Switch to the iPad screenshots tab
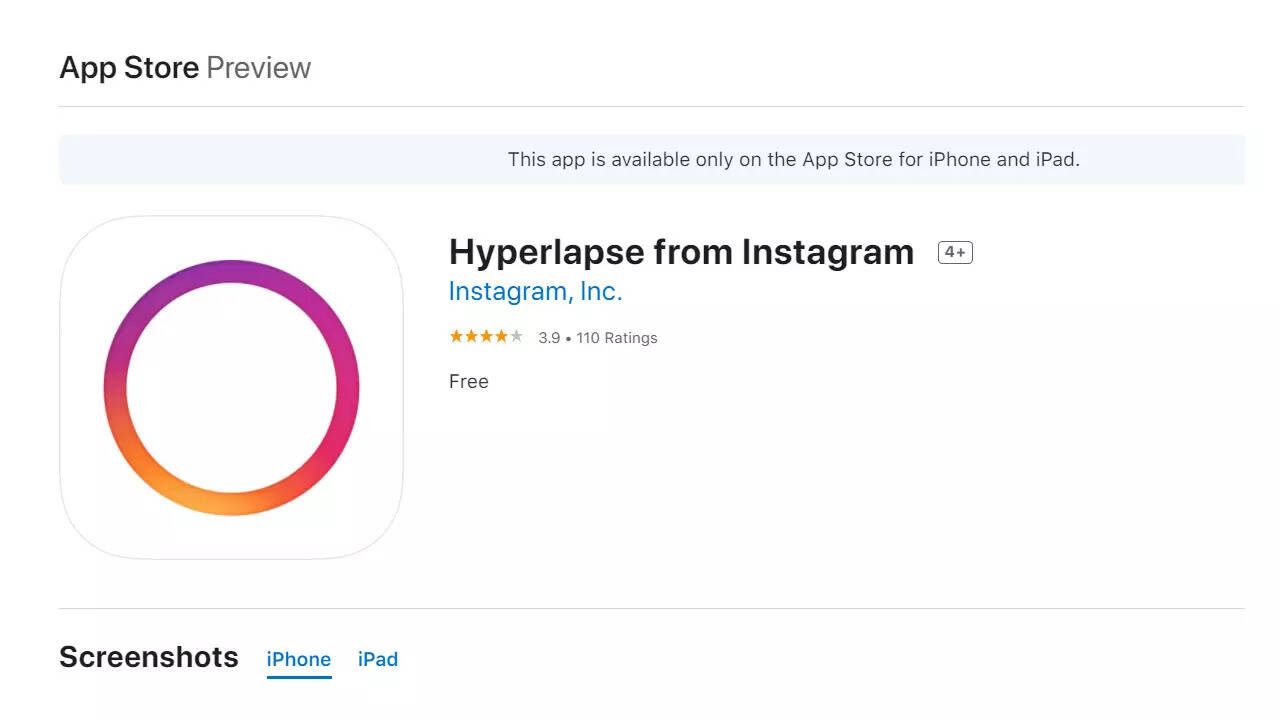The width and height of the screenshot is (1280, 720). pos(378,659)
